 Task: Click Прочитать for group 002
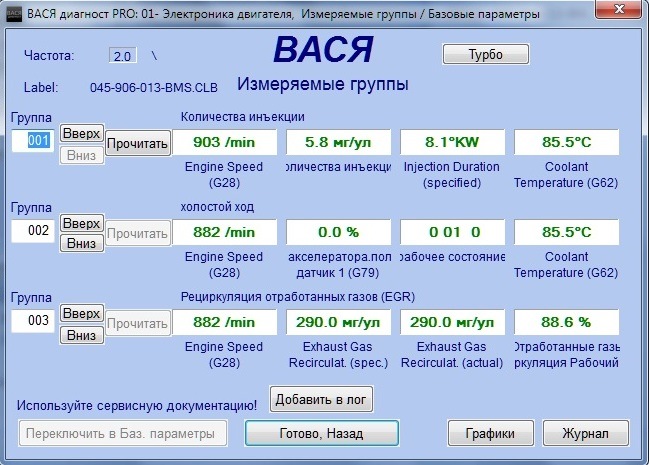coord(137,233)
